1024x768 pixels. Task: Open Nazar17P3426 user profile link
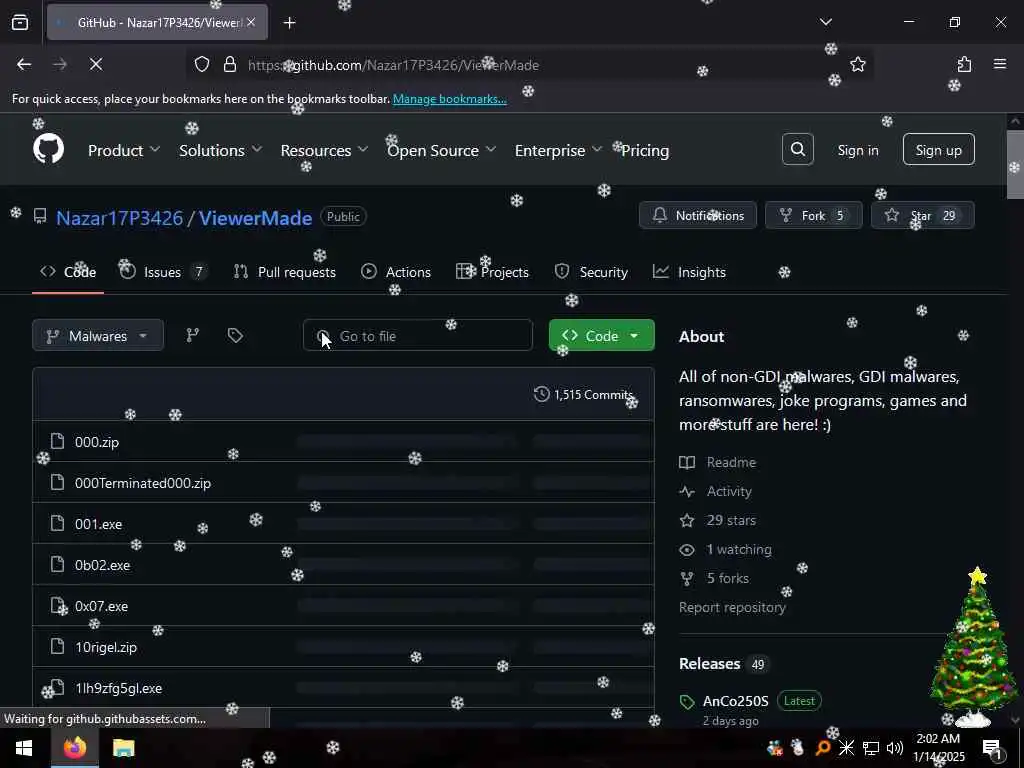120,217
